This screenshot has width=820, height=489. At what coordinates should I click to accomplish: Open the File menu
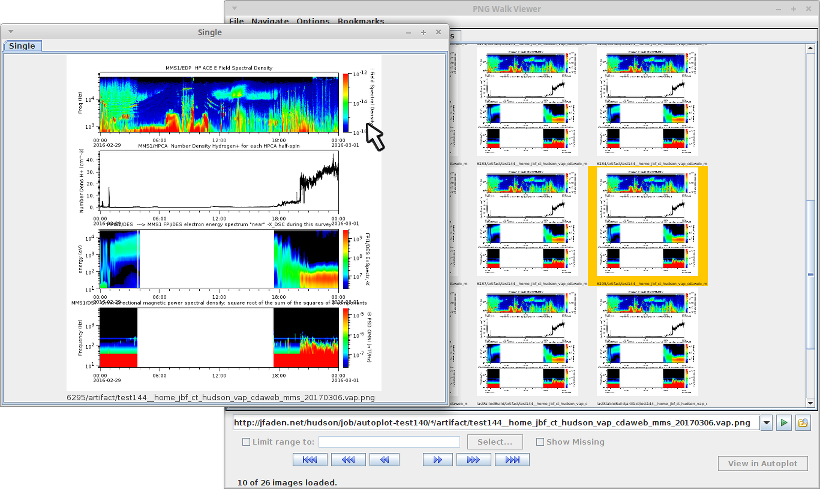pos(236,21)
